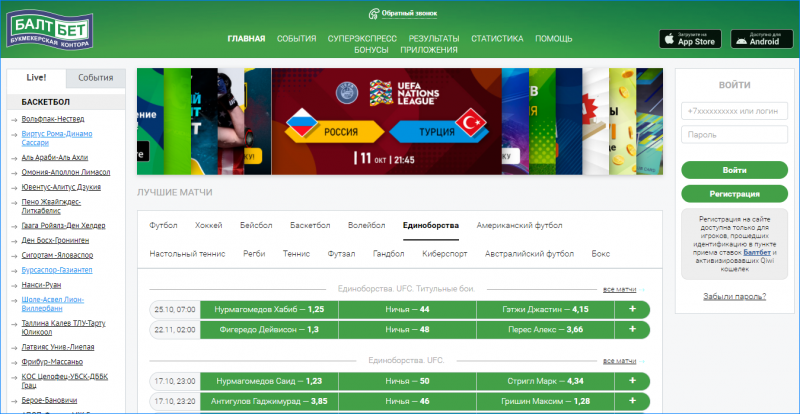Click the callback phone icon

click(x=374, y=14)
